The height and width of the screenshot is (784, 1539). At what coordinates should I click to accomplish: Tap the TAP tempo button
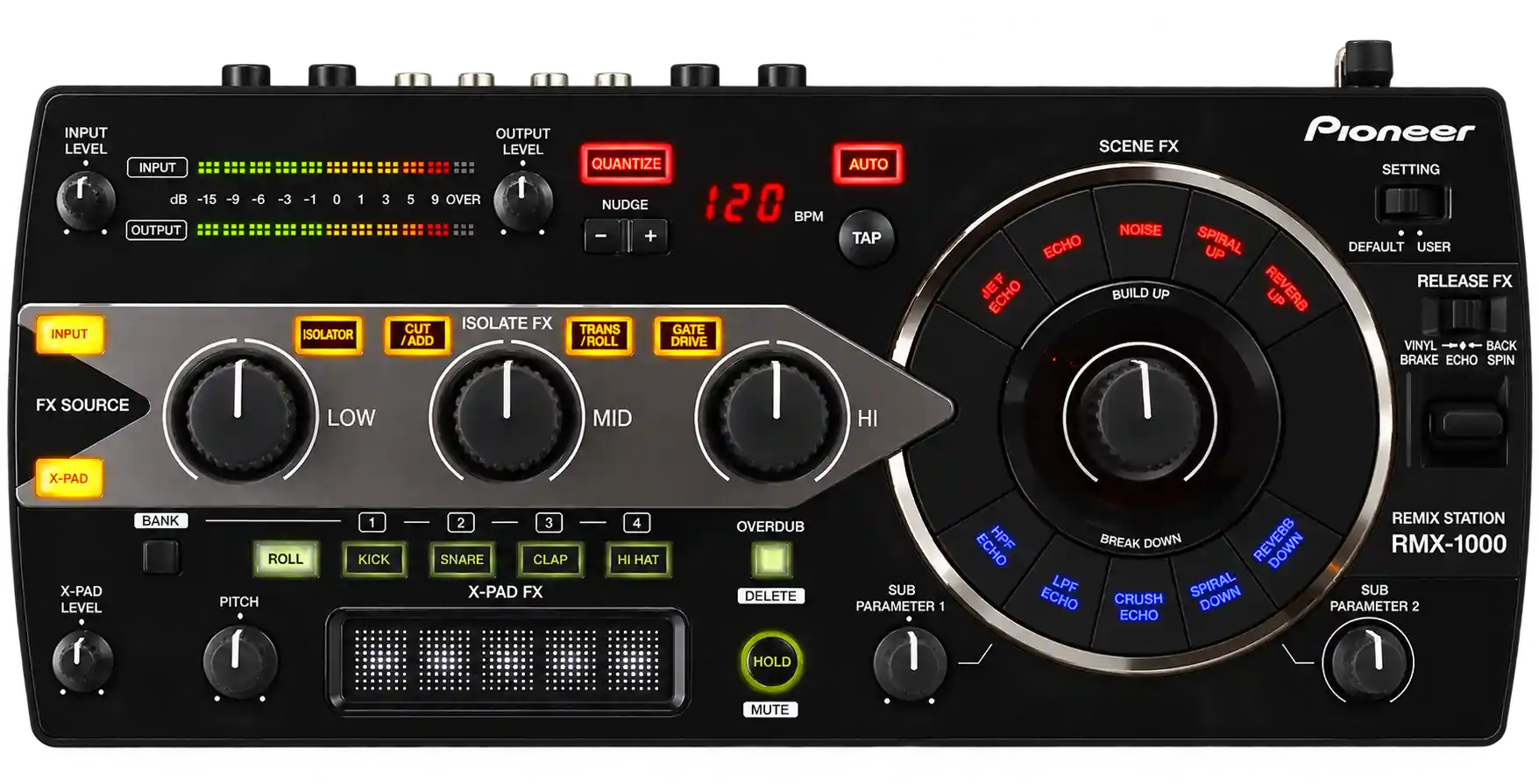click(x=867, y=237)
